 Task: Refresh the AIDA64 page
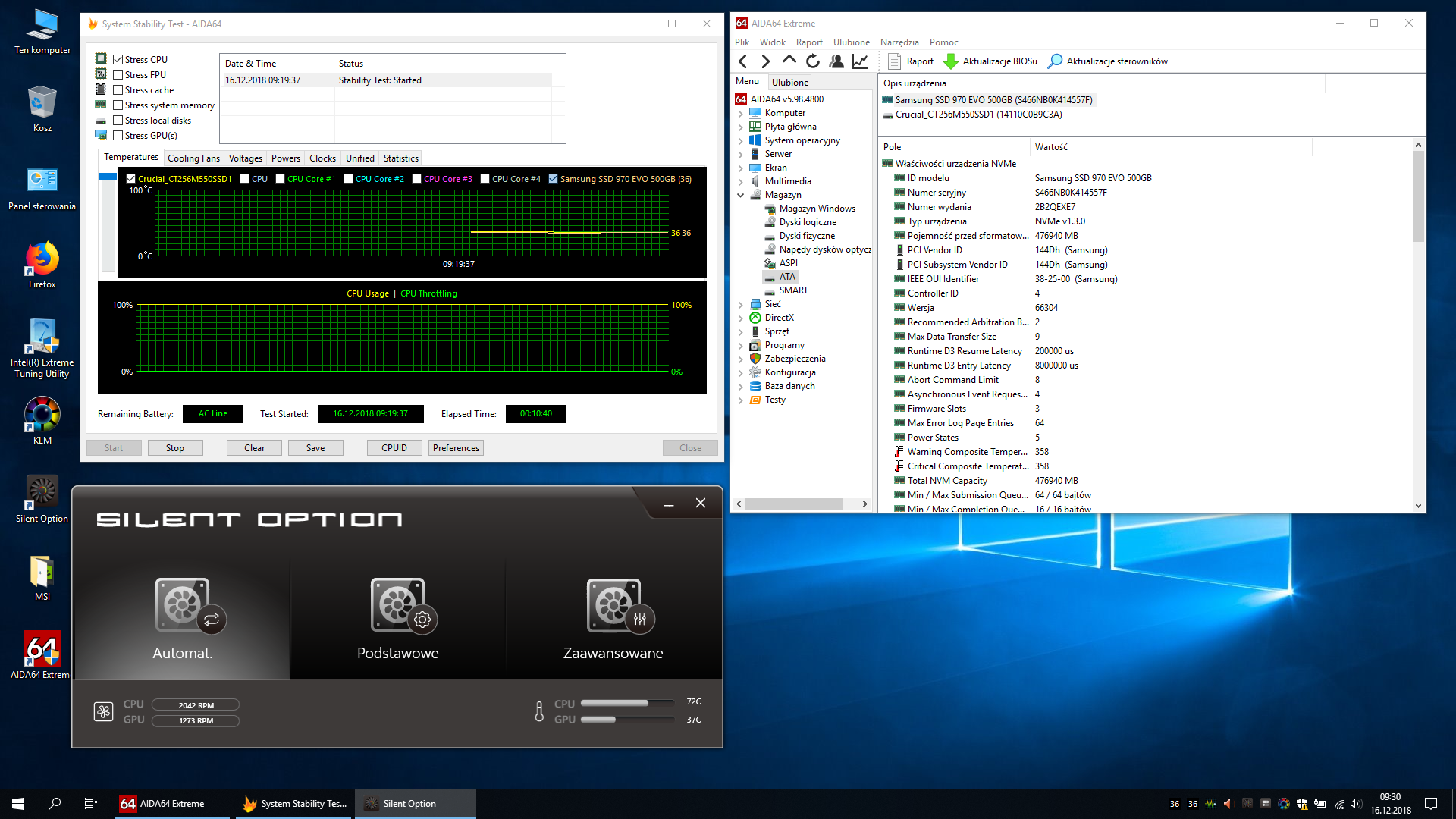pos(813,61)
